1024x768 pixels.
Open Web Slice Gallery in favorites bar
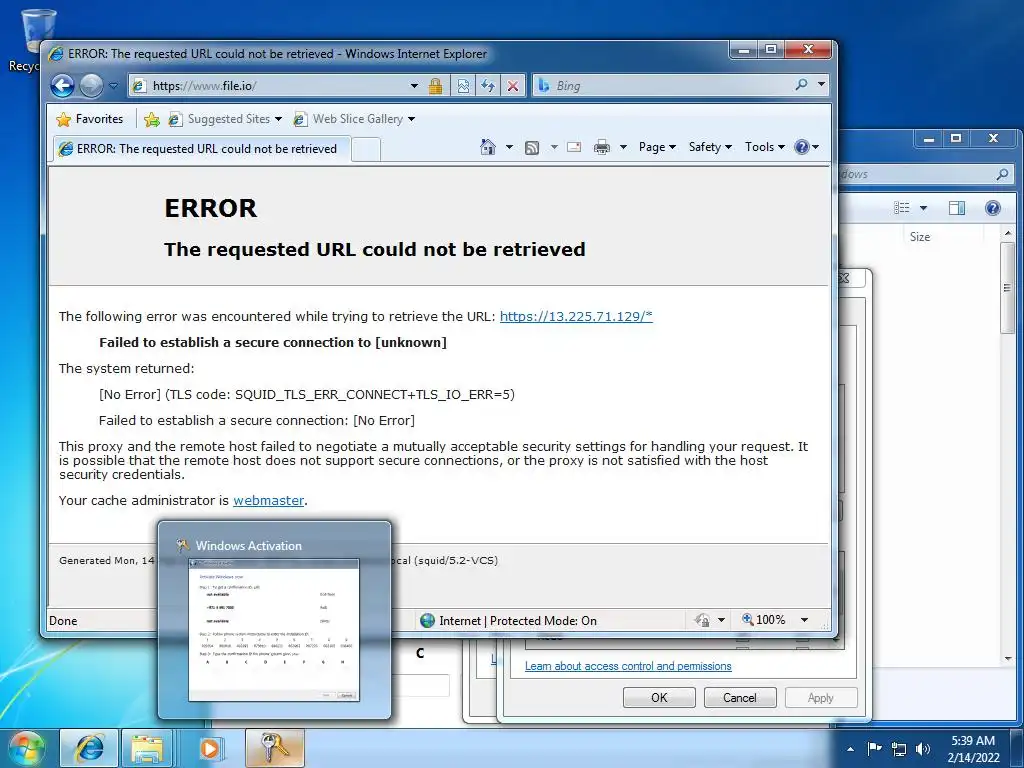click(x=354, y=119)
